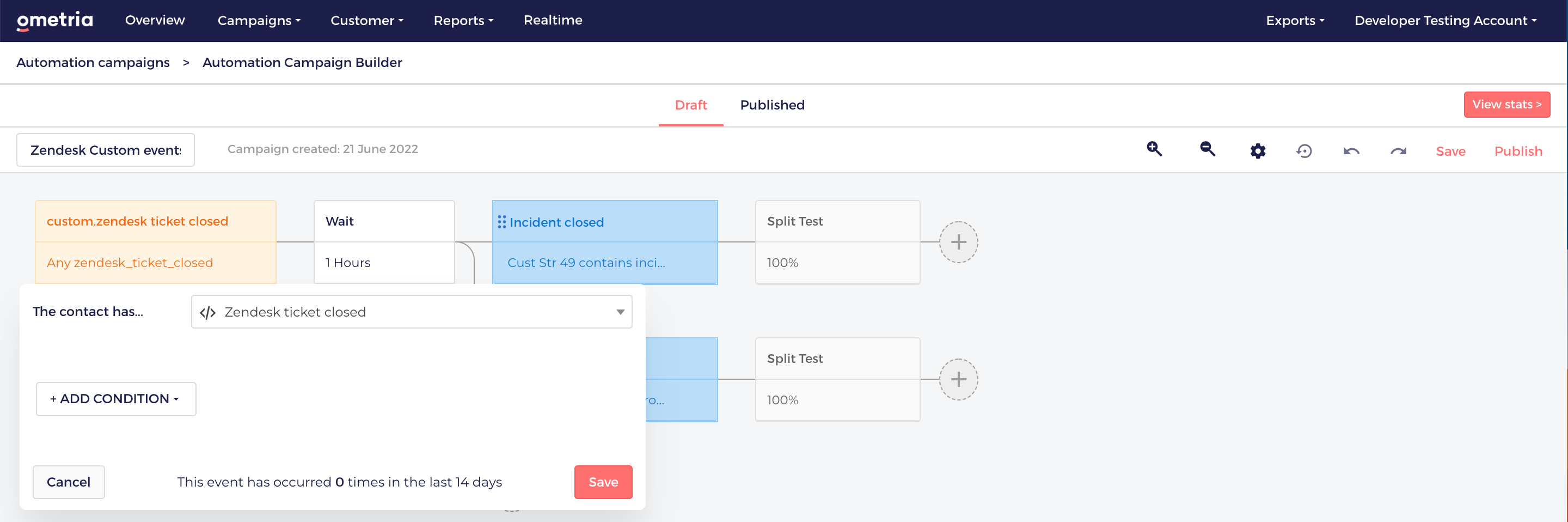Open the Zendesk ticket closed dropdown
This screenshot has width=1568, height=522.
coord(412,312)
